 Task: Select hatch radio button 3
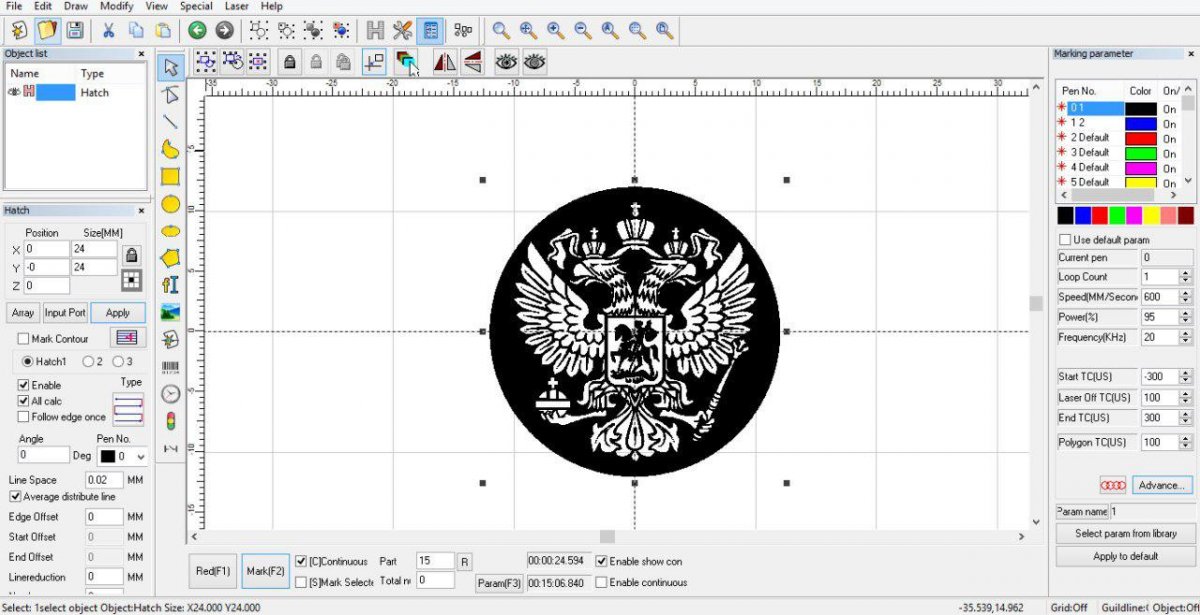(118, 361)
